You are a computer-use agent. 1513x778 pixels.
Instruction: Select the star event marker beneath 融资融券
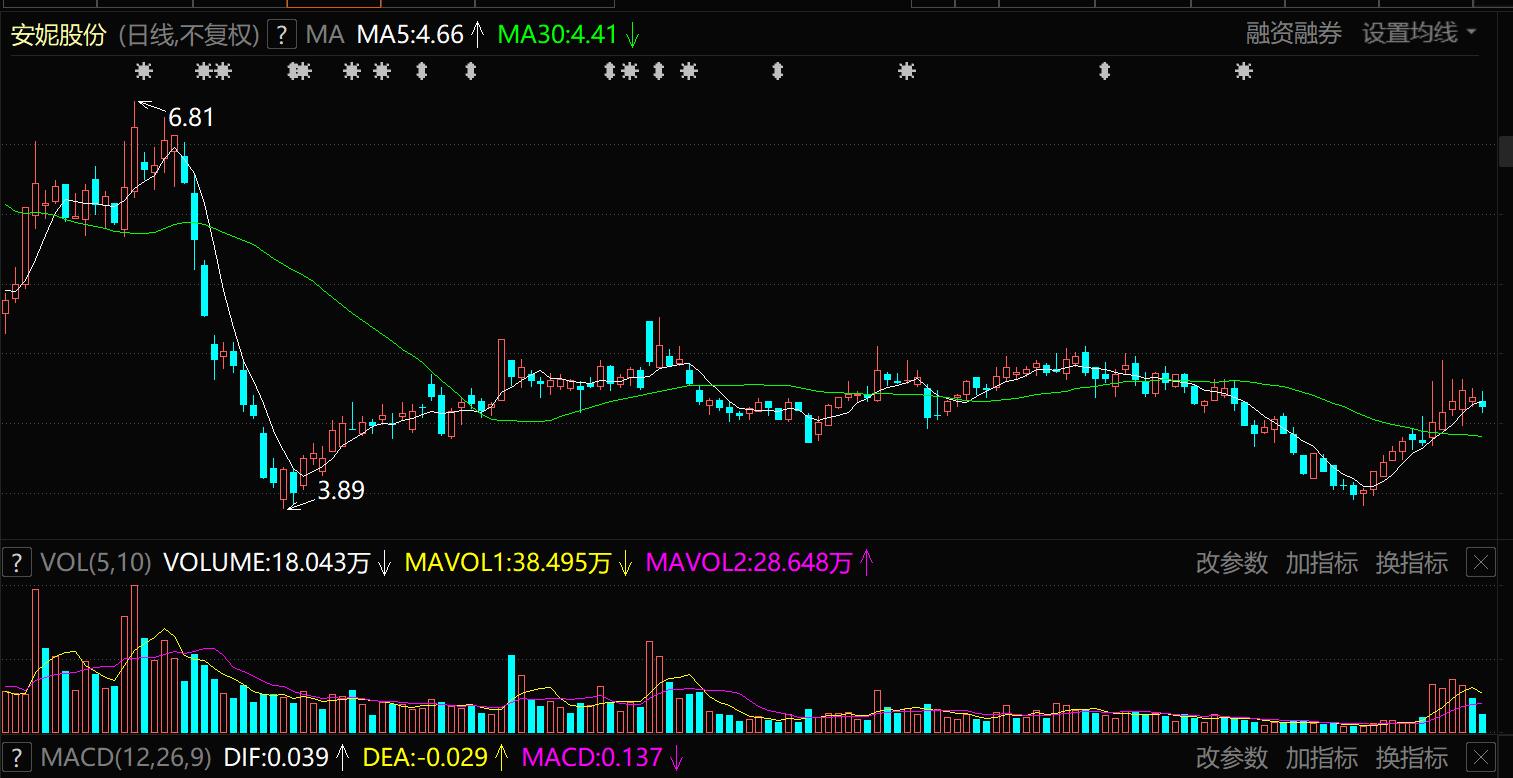click(x=1244, y=71)
